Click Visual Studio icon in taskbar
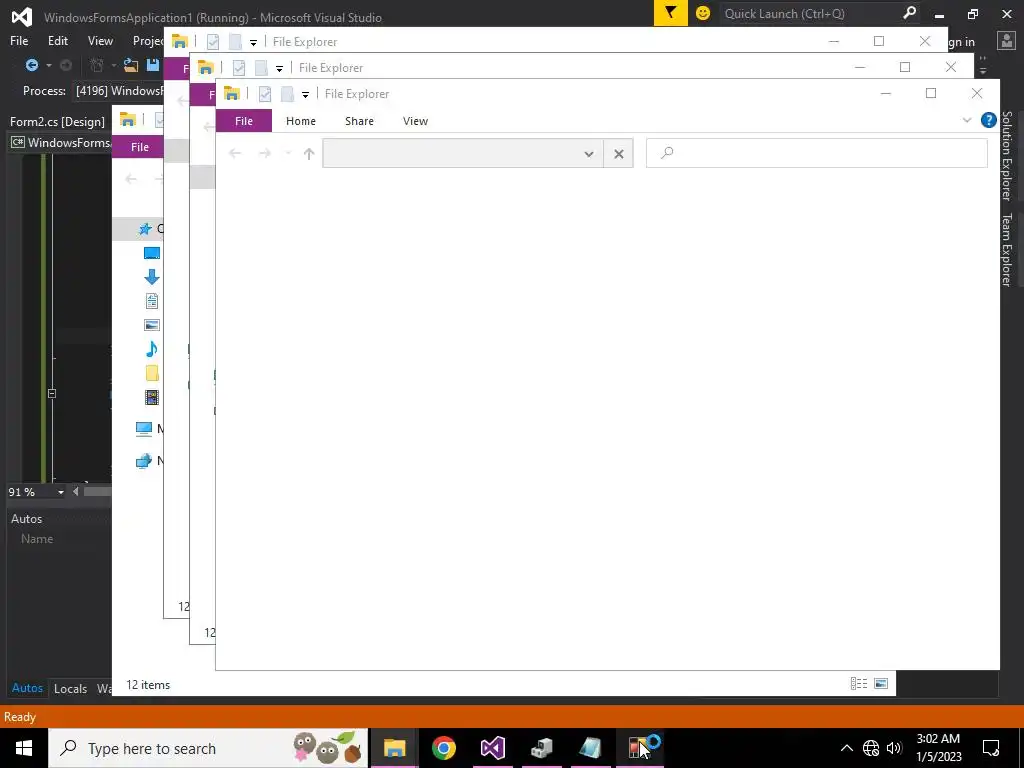The height and width of the screenshot is (768, 1024). click(492, 748)
